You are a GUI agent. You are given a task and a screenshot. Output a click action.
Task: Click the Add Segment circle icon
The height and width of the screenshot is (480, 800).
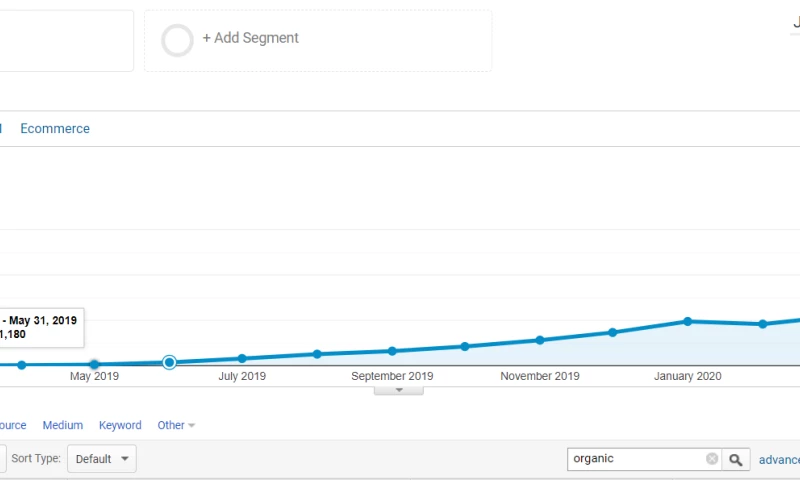[177, 41]
